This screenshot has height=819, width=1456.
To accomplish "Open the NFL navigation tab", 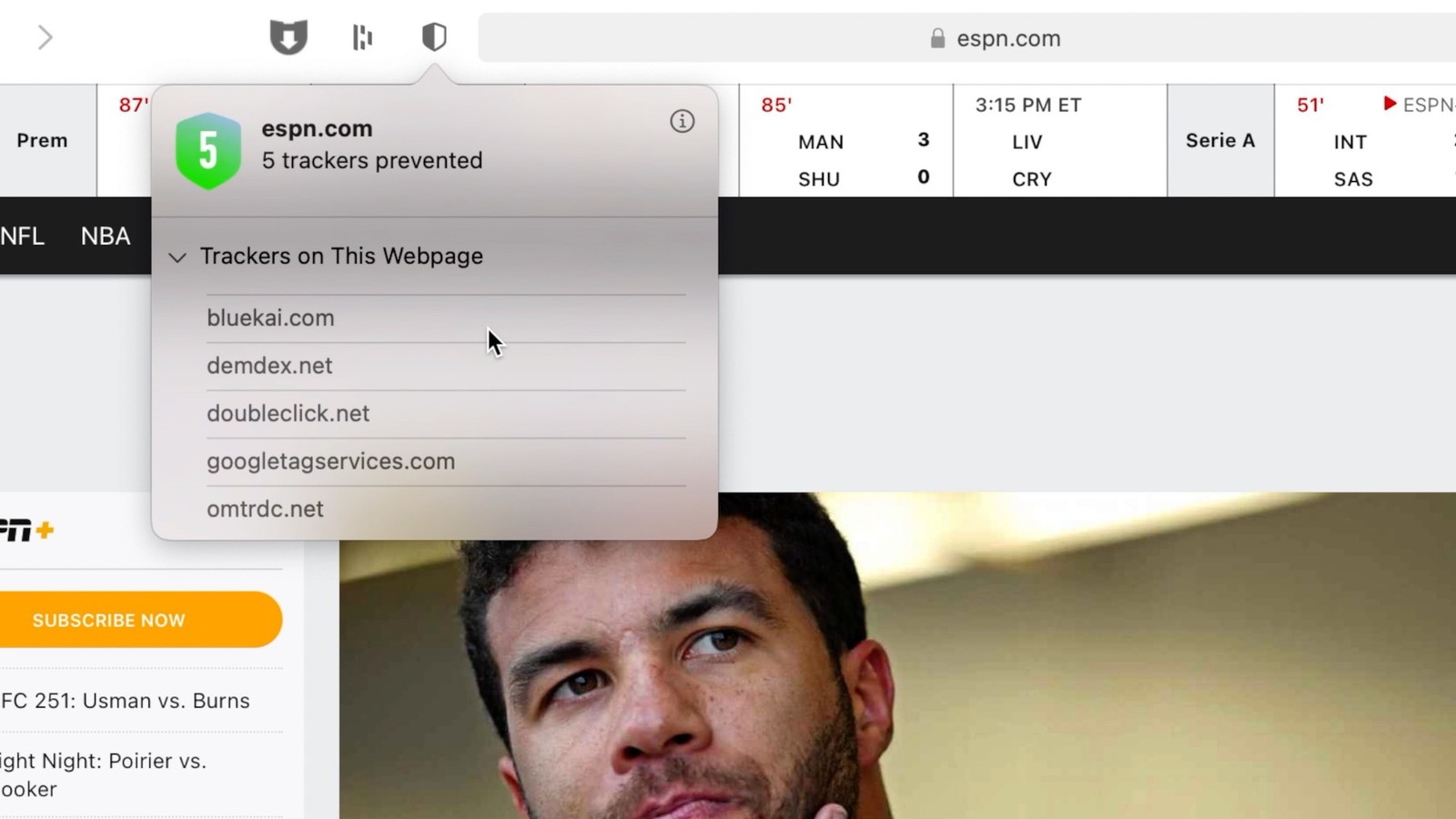I will (22, 236).
